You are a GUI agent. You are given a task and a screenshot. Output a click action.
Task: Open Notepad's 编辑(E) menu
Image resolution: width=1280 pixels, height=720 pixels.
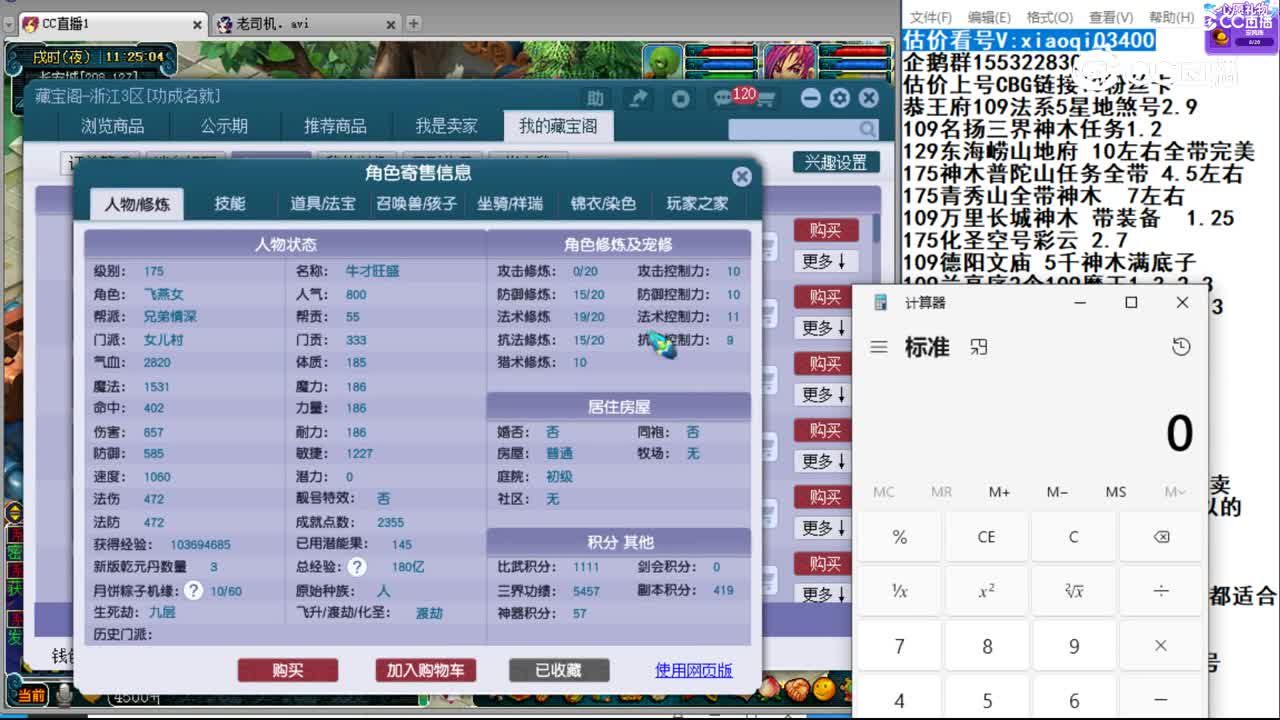click(989, 17)
